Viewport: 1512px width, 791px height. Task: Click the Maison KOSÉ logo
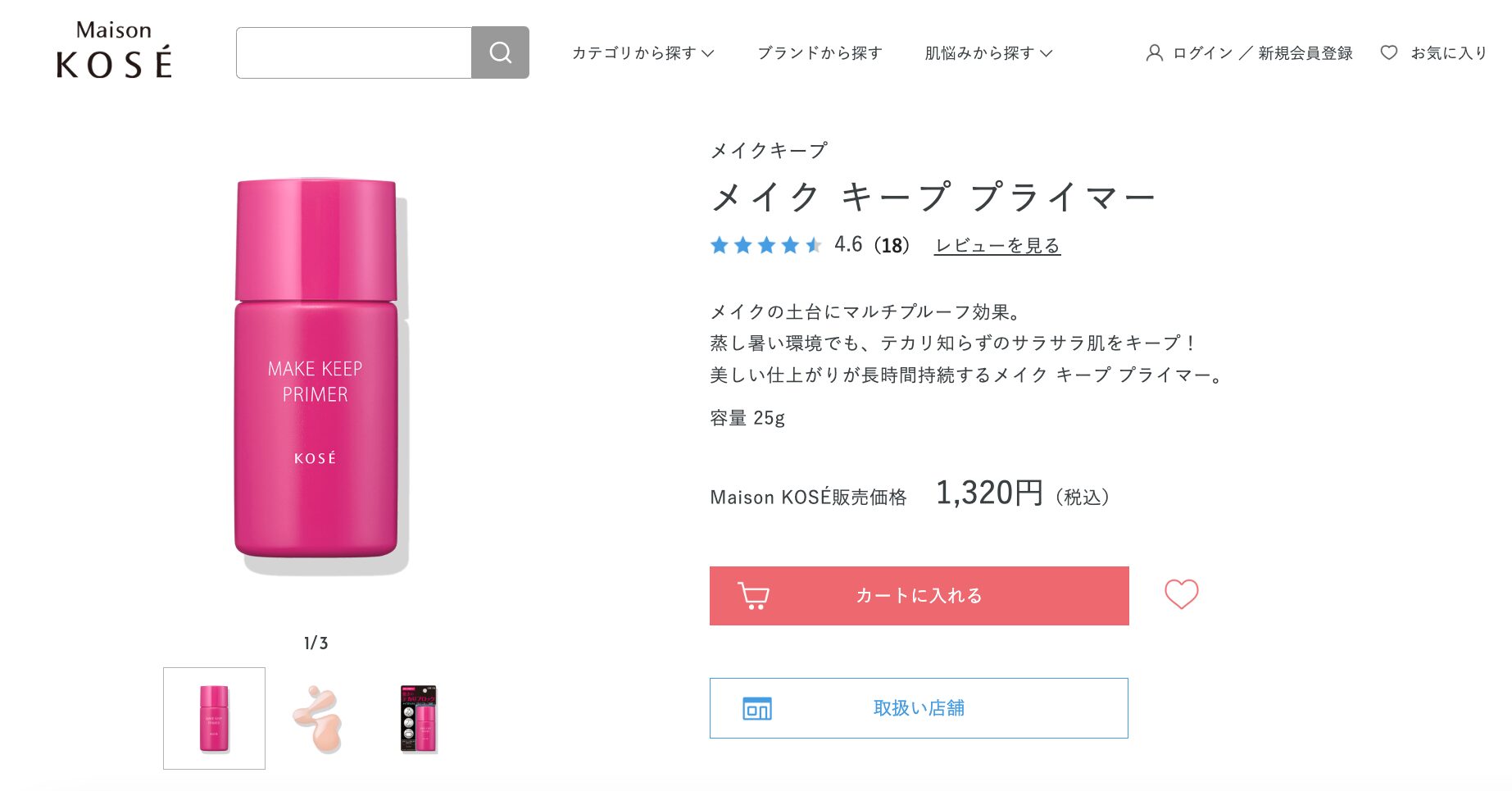[x=114, y=51]
